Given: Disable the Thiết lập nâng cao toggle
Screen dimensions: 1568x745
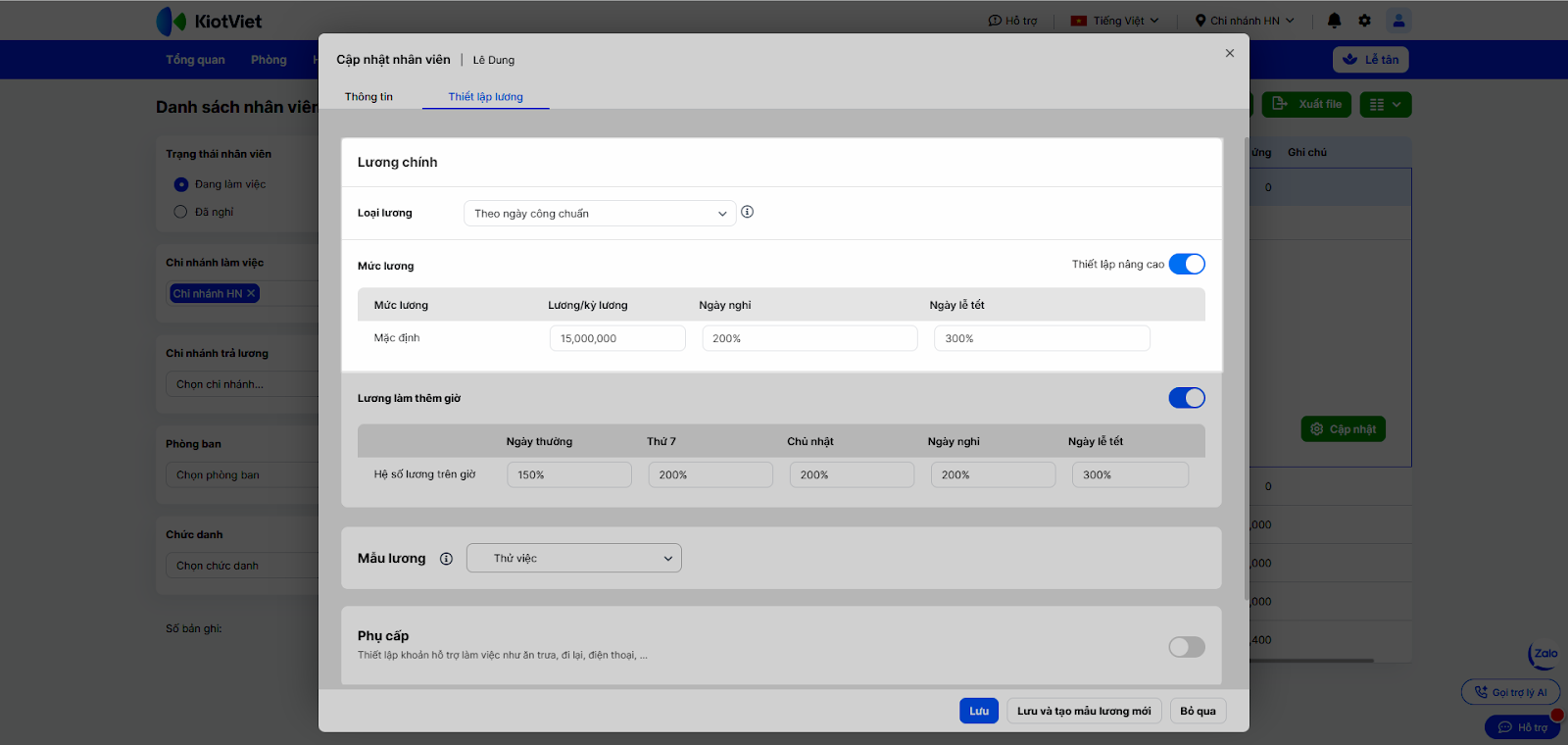Looking at the screenshot, I should pos(1186,265).
